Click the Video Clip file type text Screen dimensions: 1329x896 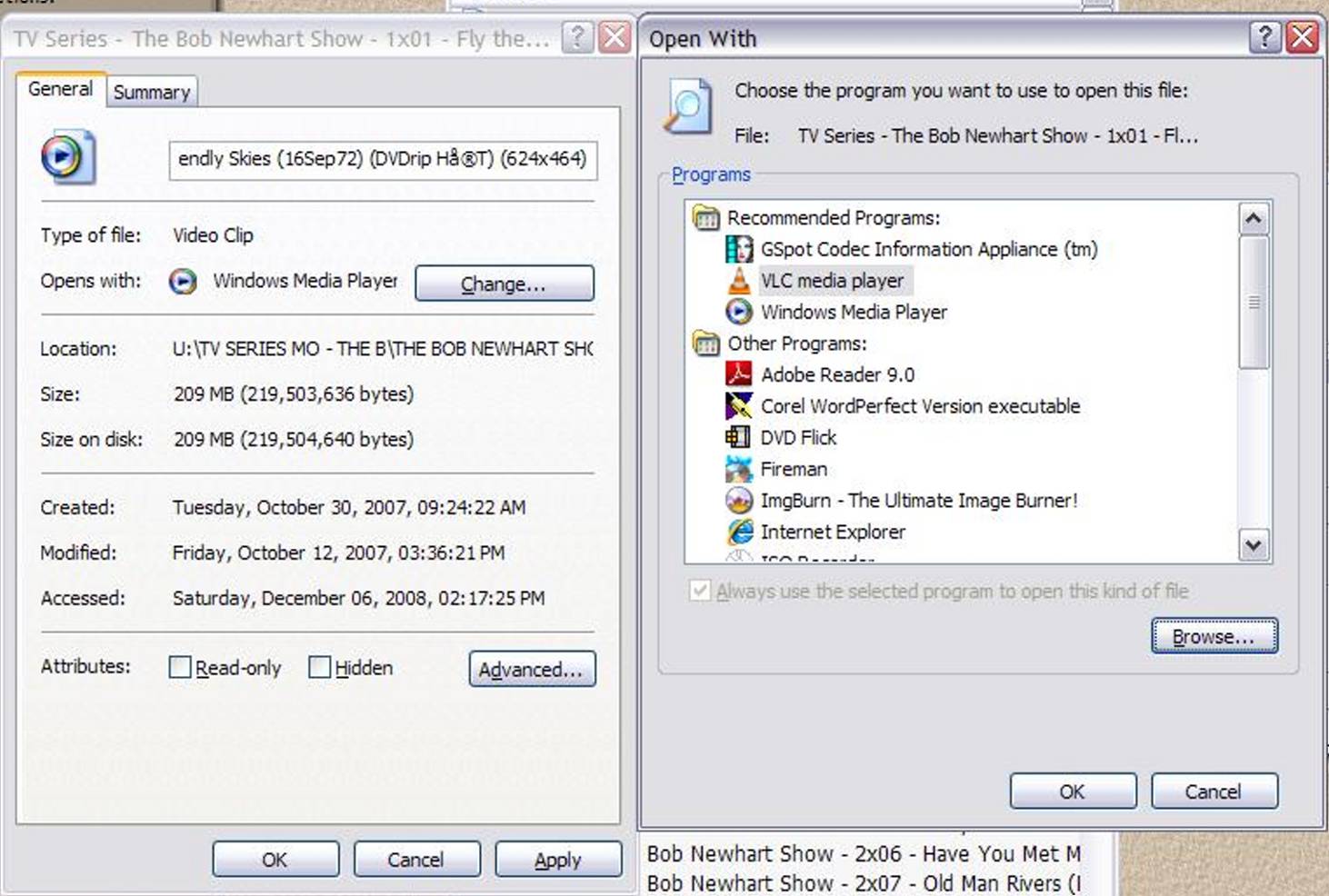point(213,235)
